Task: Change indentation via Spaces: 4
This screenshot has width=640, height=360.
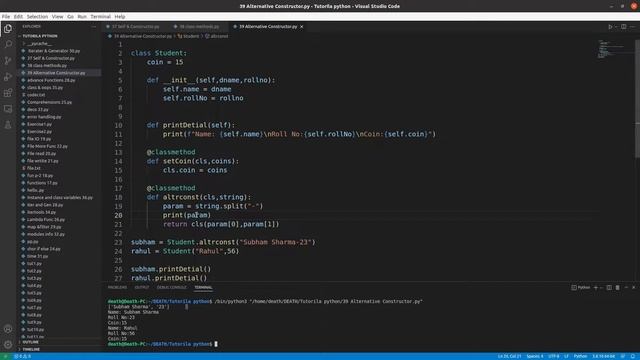Action: (535, 356)
